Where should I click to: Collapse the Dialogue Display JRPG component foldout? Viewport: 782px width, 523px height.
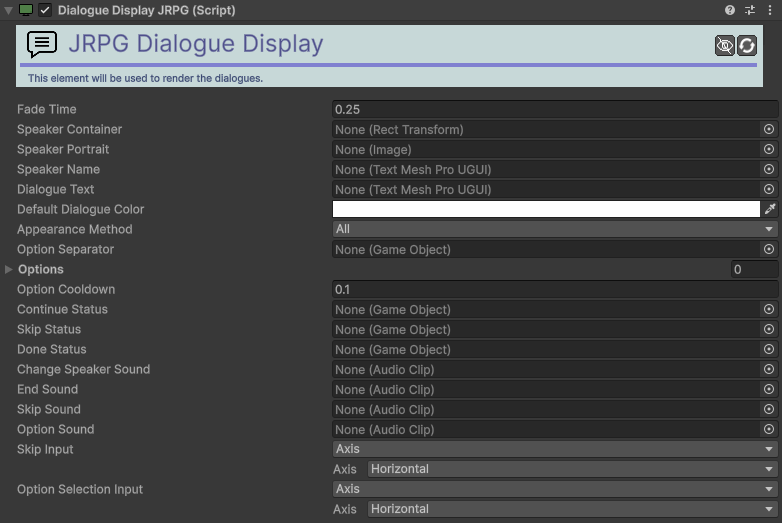coord(8,10)
